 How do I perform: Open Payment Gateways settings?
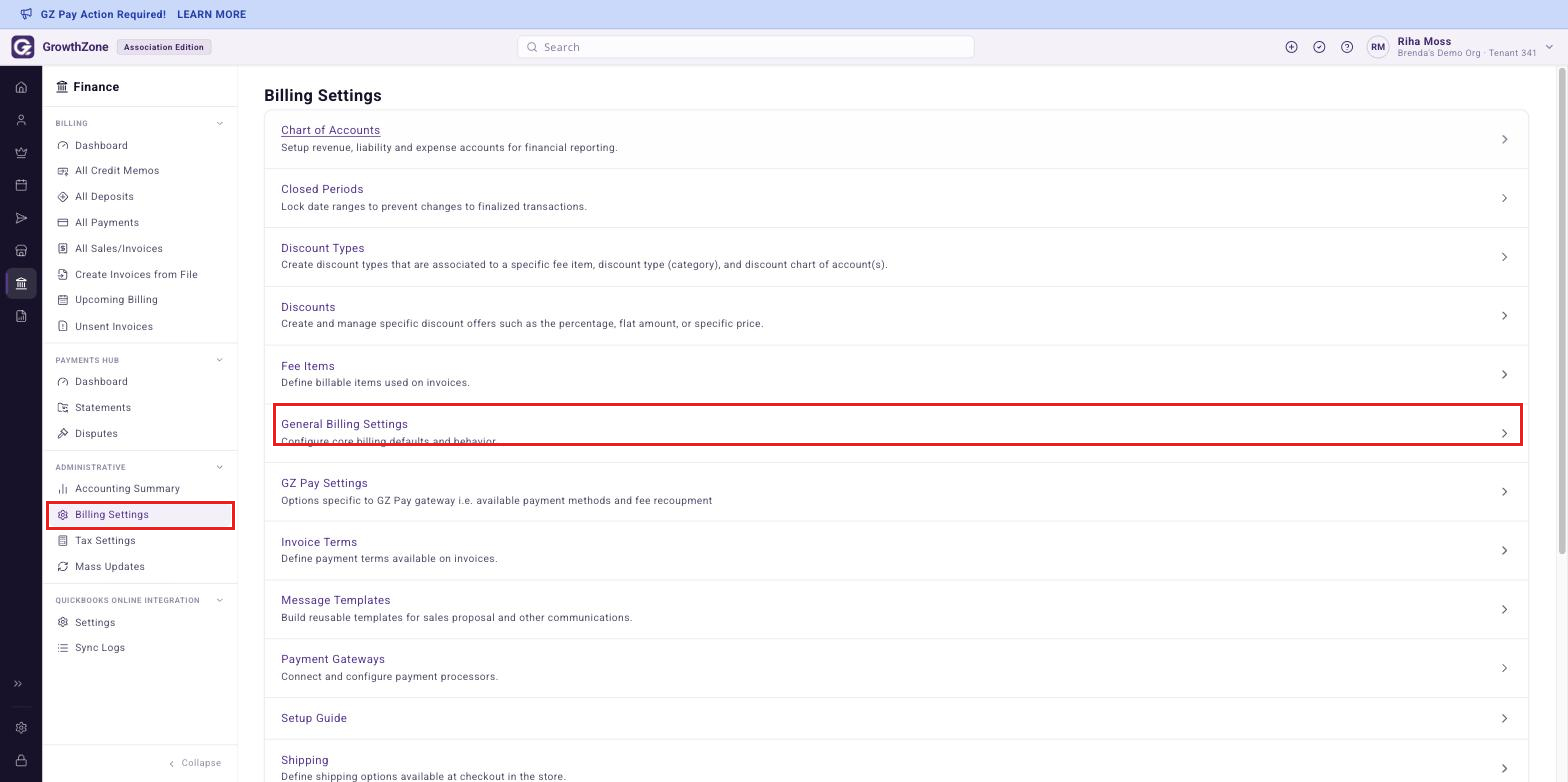click(897, 668)
